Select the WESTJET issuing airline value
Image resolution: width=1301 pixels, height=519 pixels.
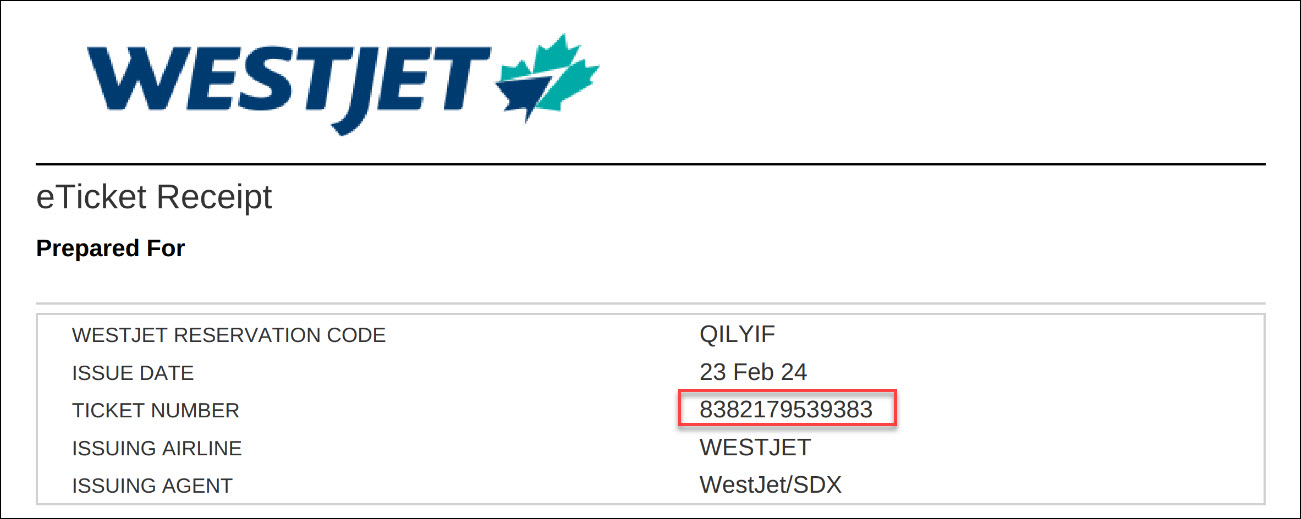(755, 447)
